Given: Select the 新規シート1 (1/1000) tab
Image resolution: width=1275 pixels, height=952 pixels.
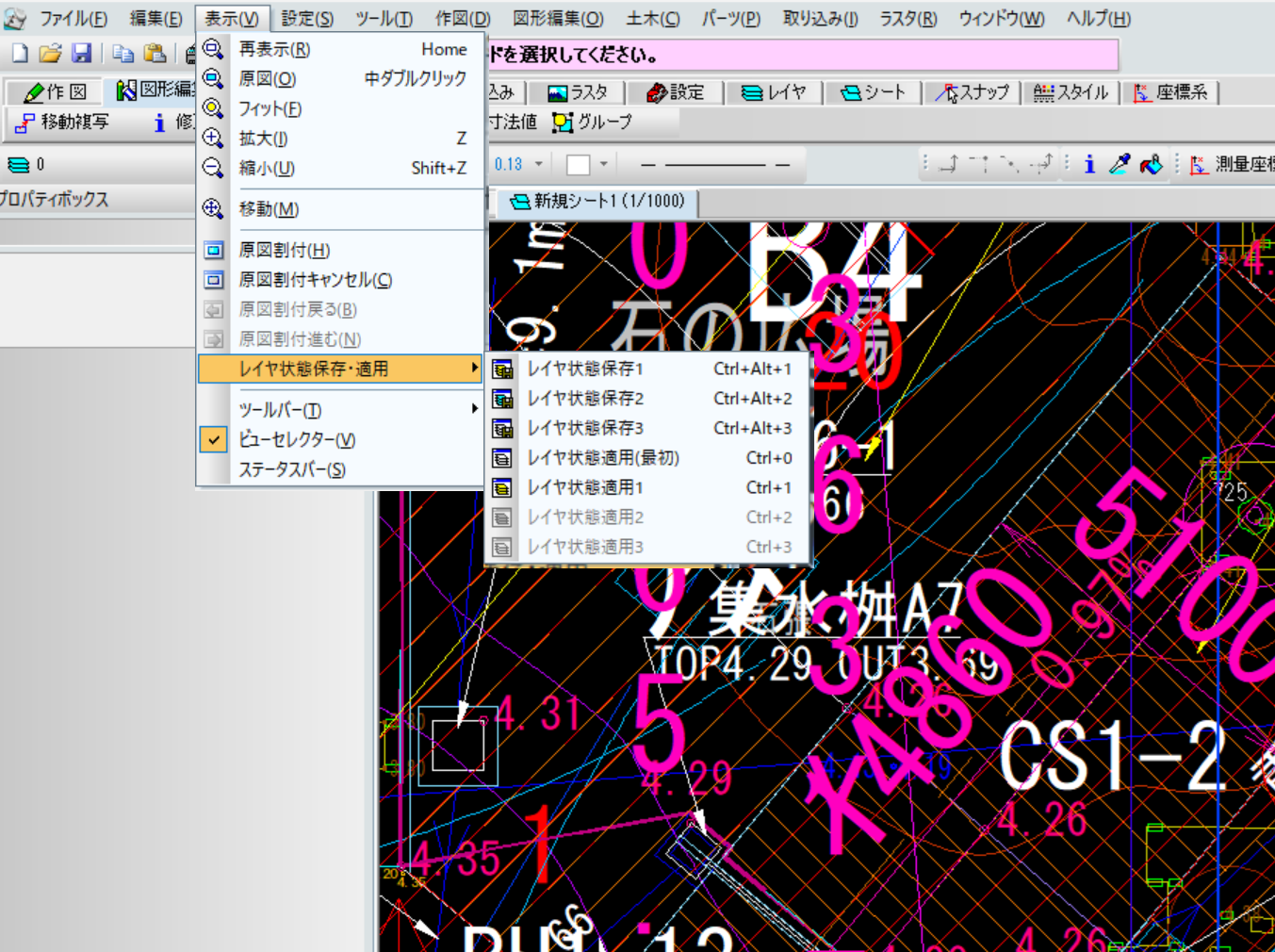Looking at the screenshot, I should pyautogui.click(x=597, y=201).
